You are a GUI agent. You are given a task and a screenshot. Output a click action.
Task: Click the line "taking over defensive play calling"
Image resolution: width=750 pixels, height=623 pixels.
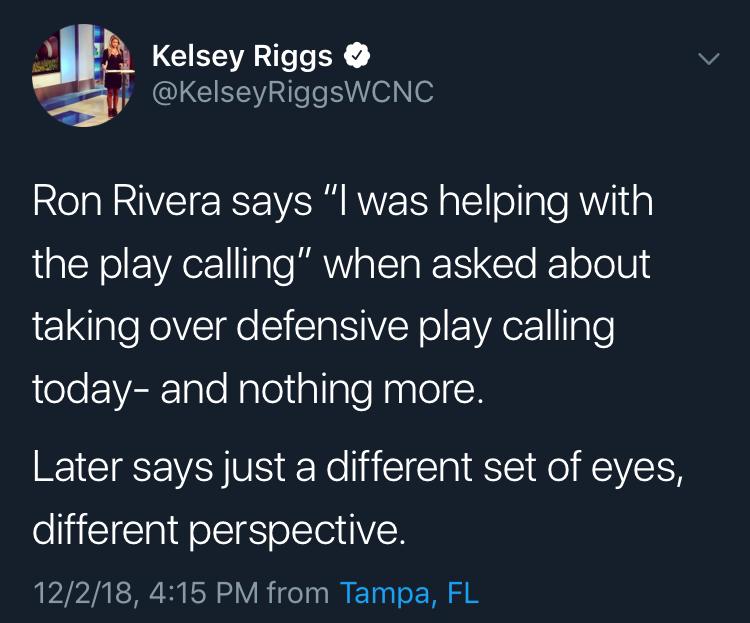[324, 327]
